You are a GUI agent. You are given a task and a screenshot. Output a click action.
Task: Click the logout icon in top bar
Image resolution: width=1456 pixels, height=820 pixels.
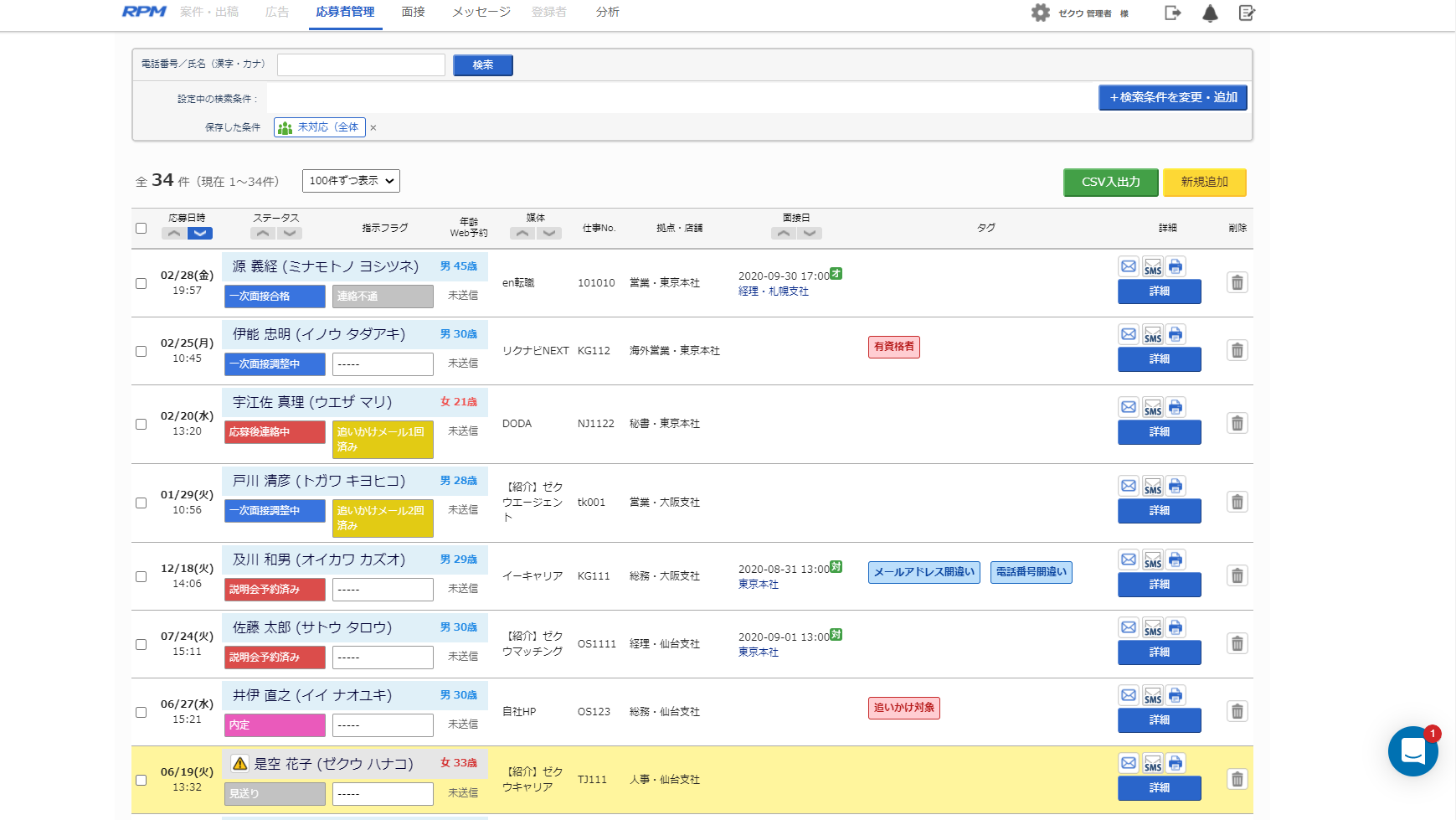click(1172, 13)
